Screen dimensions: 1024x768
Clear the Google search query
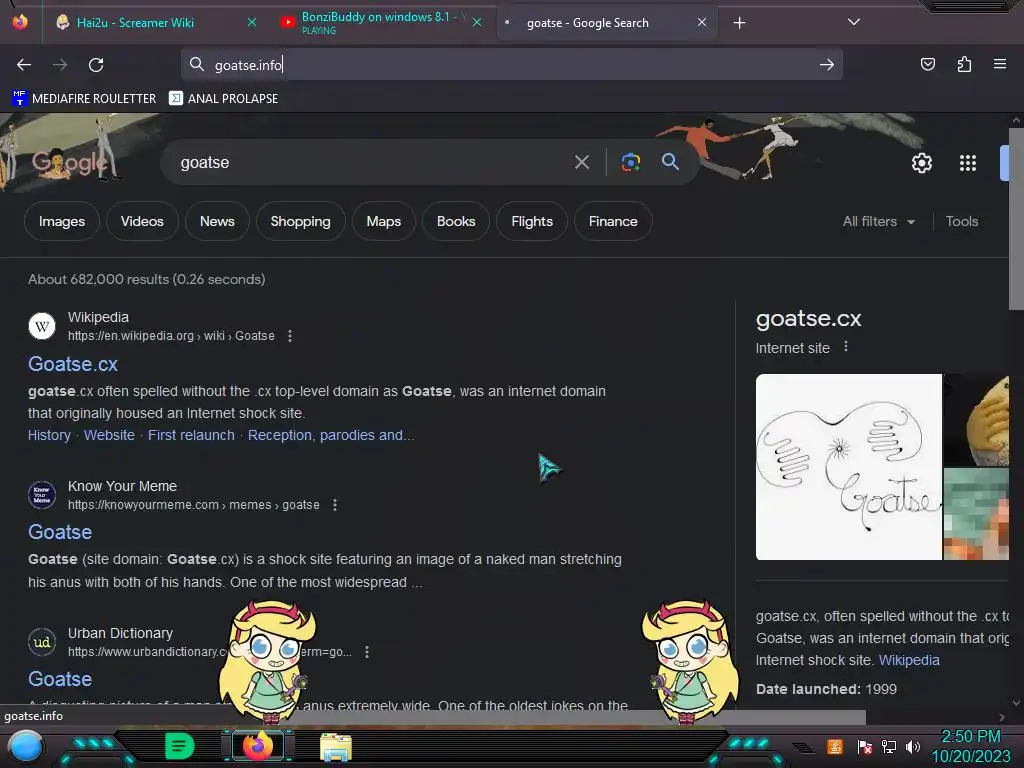pos(581,163)
